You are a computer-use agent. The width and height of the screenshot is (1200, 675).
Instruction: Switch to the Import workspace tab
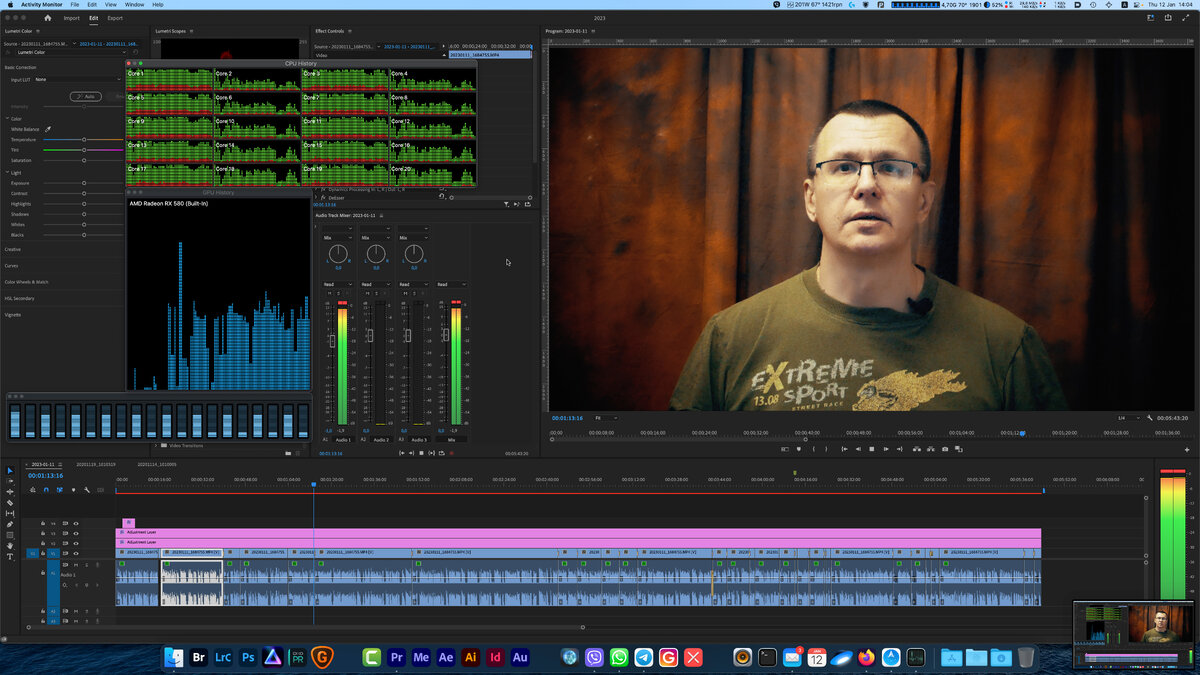pyautogui.click(x=72, y=18)
